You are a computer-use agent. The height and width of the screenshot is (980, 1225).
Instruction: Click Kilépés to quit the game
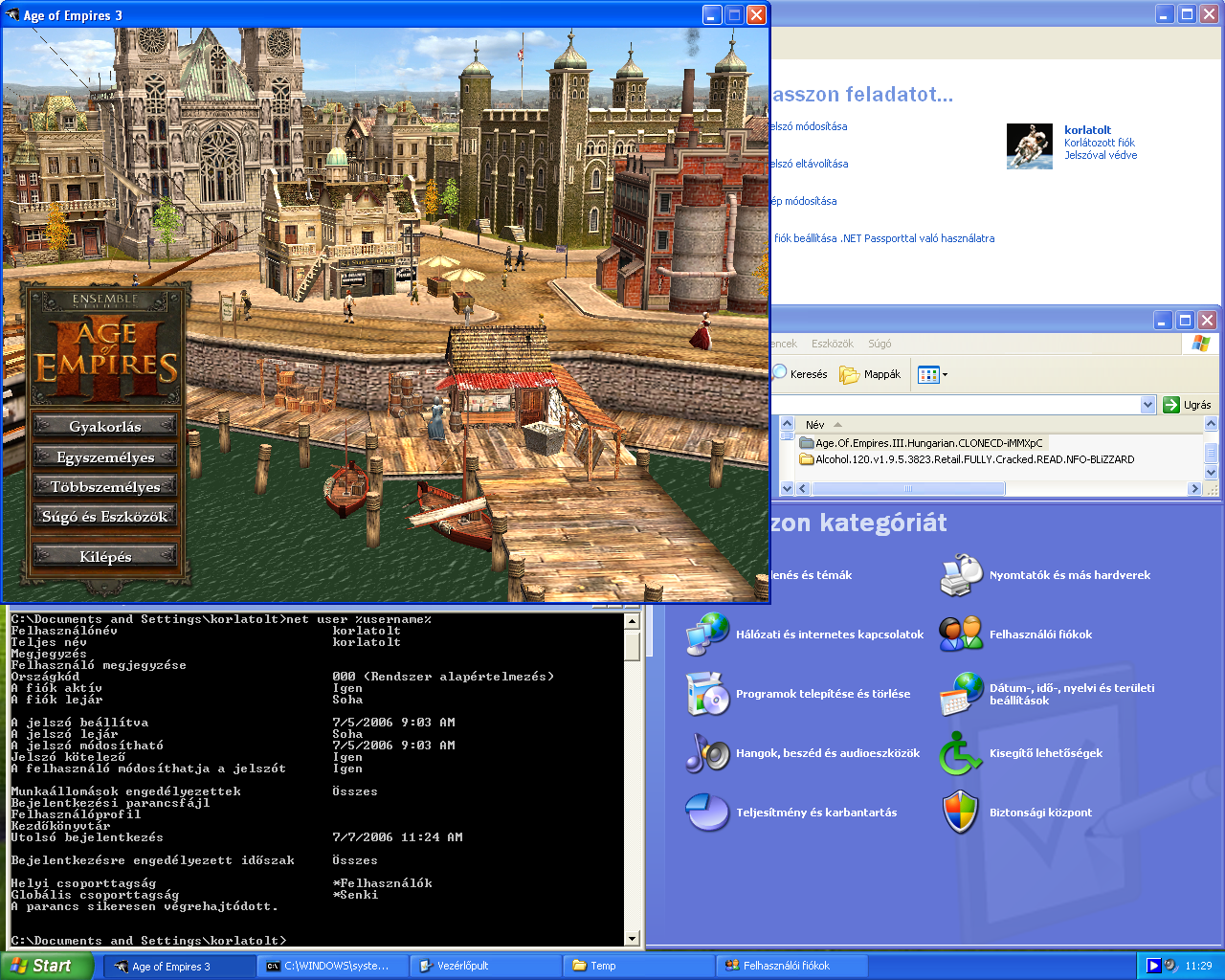coord(105,556)
